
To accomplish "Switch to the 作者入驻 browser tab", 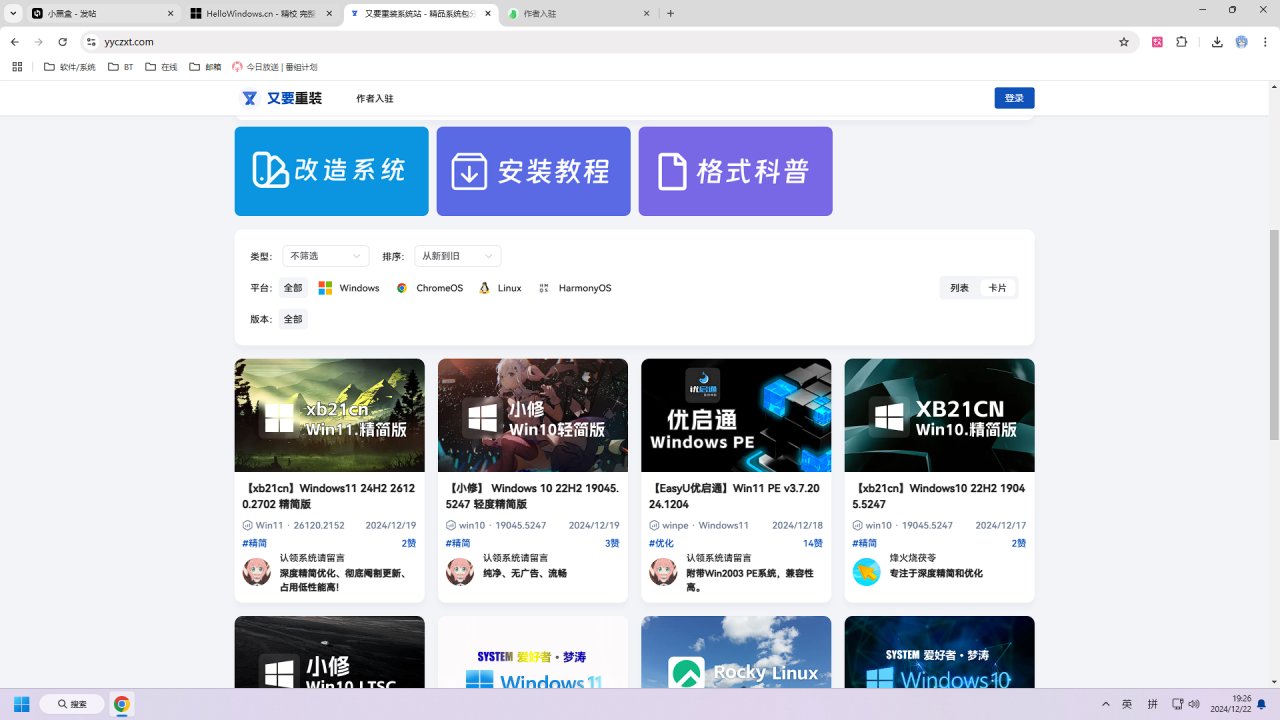I will (x=580, y=14).
